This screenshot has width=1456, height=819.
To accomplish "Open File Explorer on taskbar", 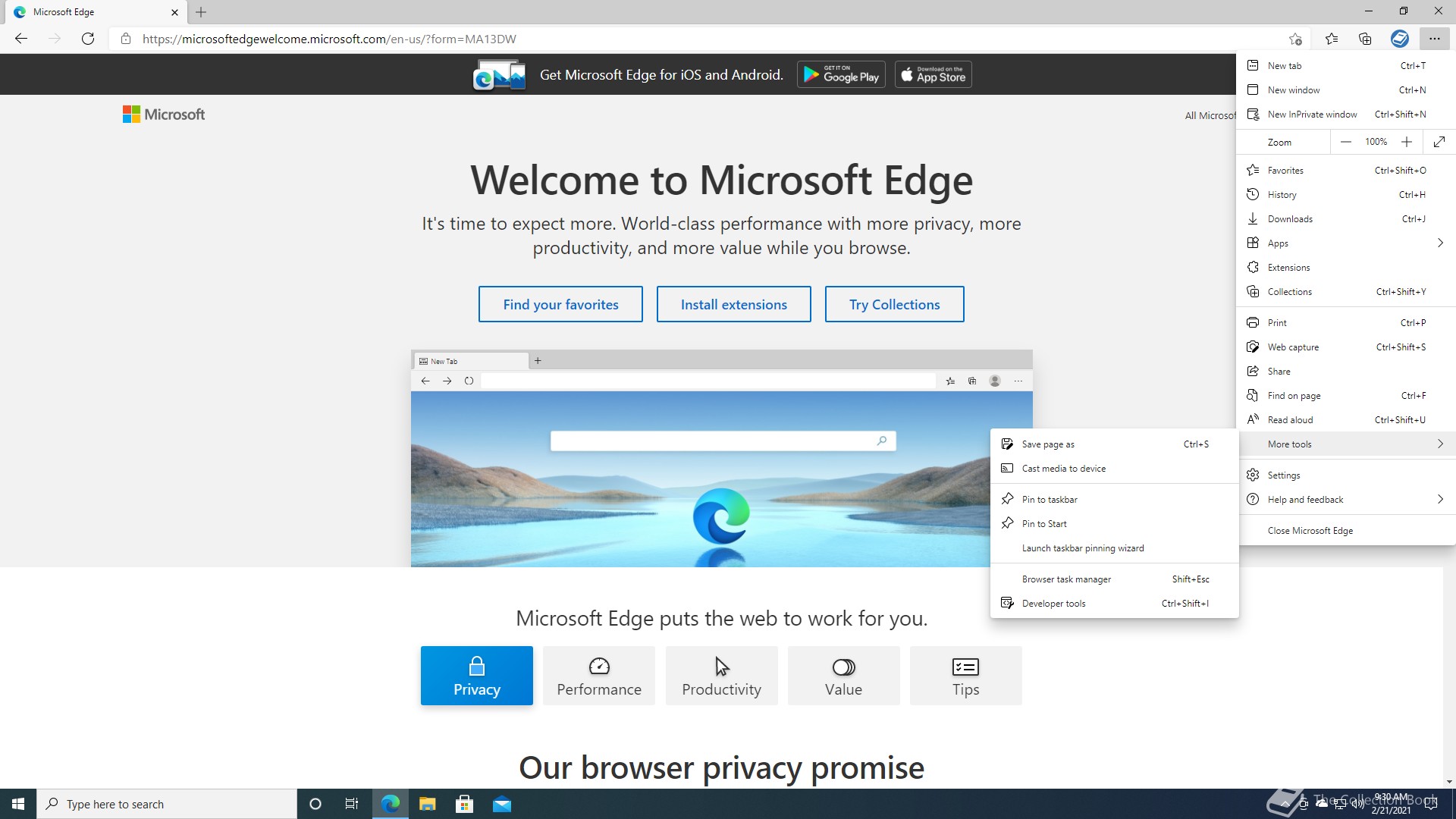I will point(428,804).
